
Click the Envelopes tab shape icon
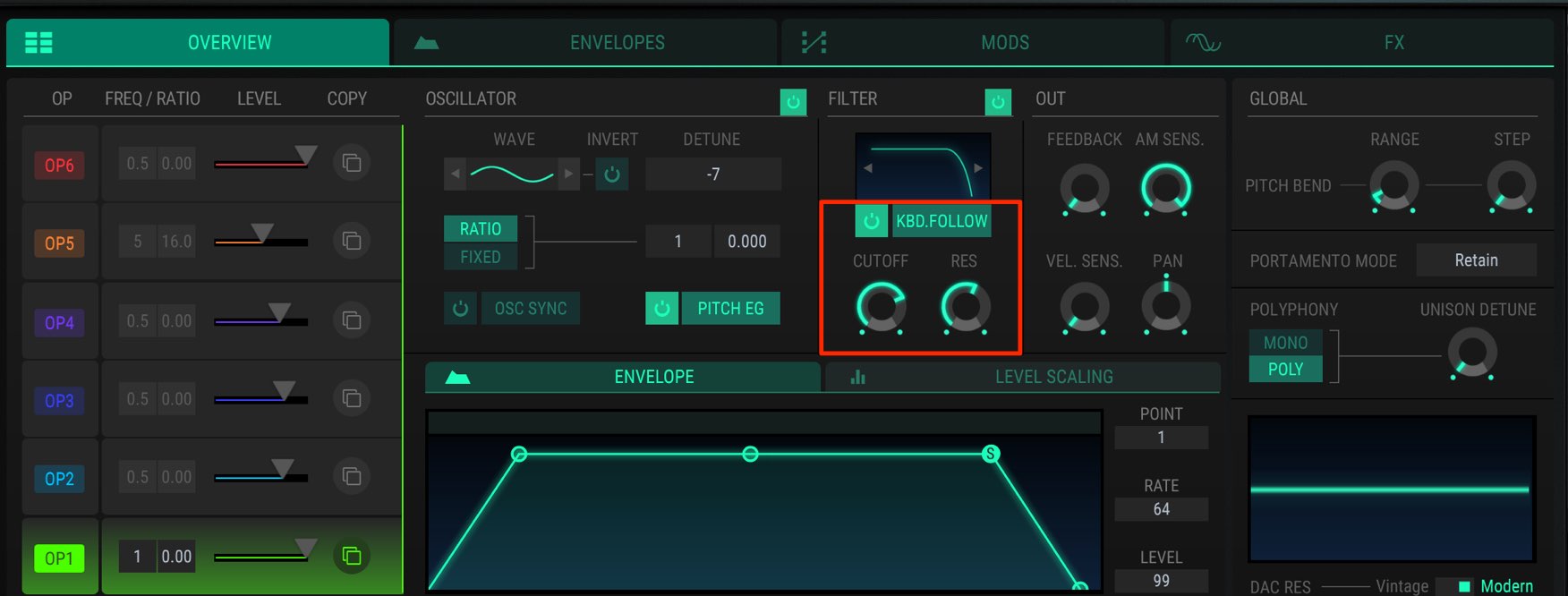426,42
